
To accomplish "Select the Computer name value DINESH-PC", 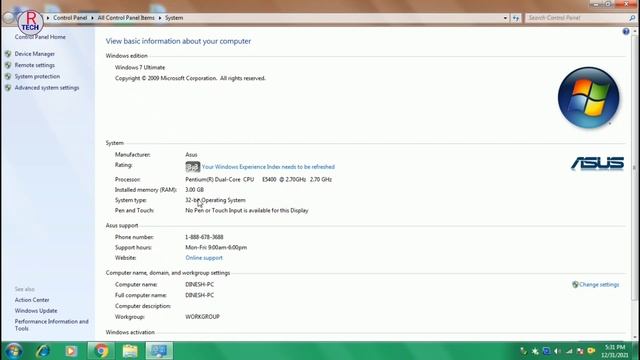I will [199, 284].
